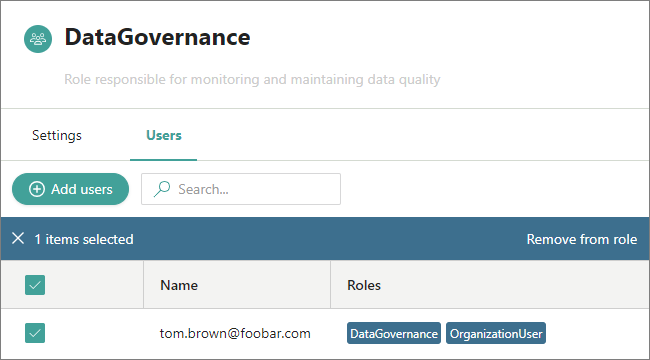Select the tom.brown@foobar.com user name
650x360 pixels.
tap(235, 333)
